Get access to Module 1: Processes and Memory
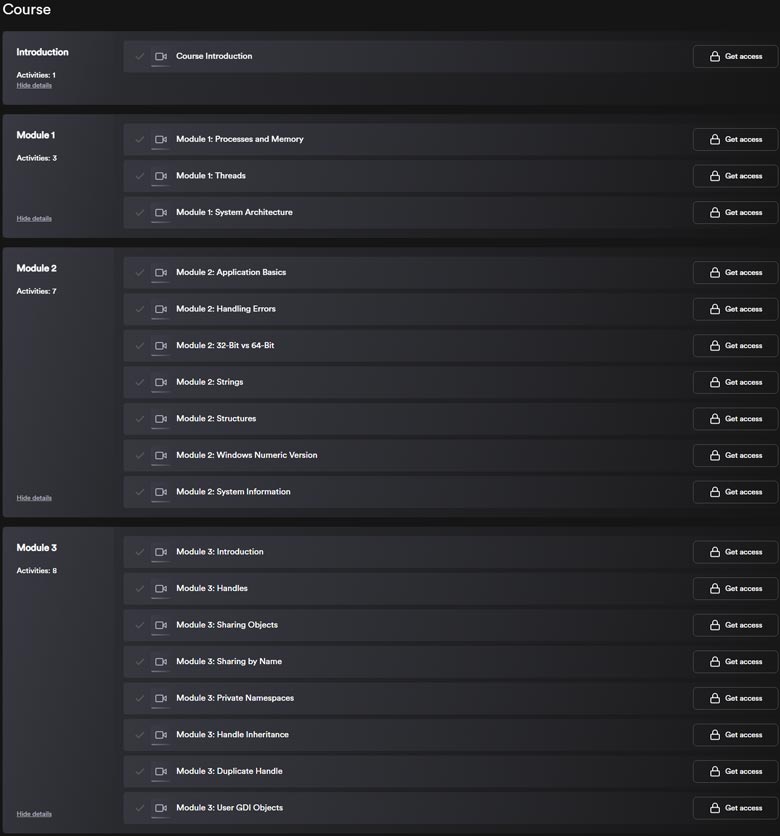Image resolution: width=780 pixels, height=836 pixels. 736,140
